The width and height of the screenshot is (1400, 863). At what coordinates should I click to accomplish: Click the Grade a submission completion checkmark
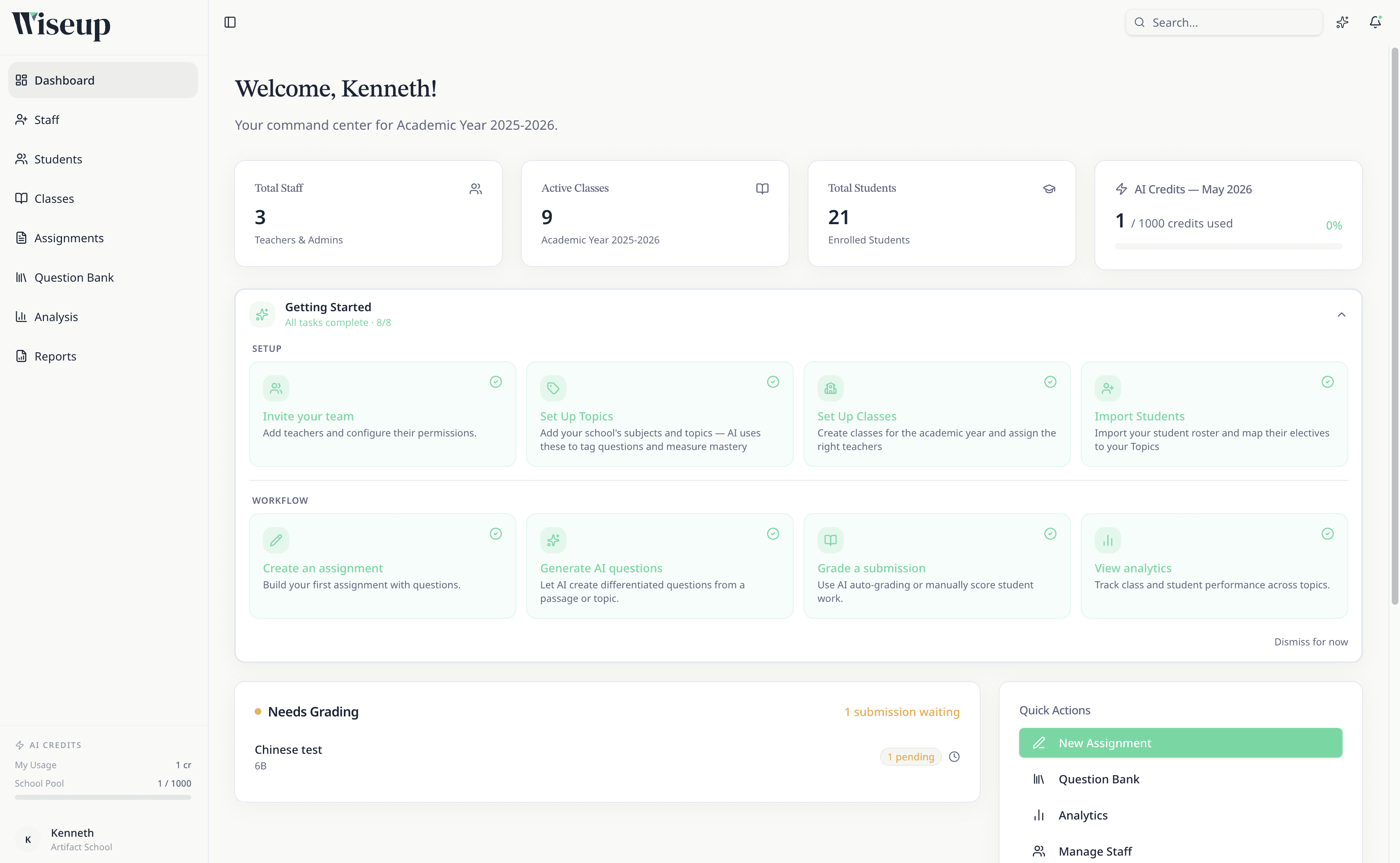tap(1050, 534)
